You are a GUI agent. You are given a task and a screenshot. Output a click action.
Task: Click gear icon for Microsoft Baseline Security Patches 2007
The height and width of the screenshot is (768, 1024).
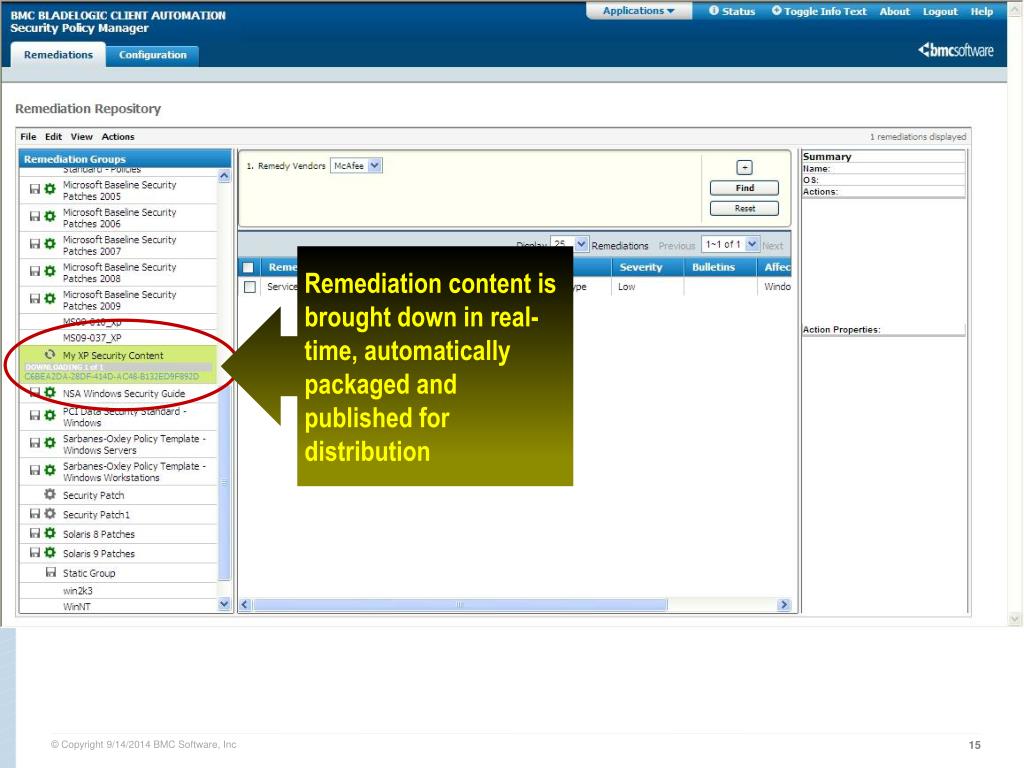point(50,244)
